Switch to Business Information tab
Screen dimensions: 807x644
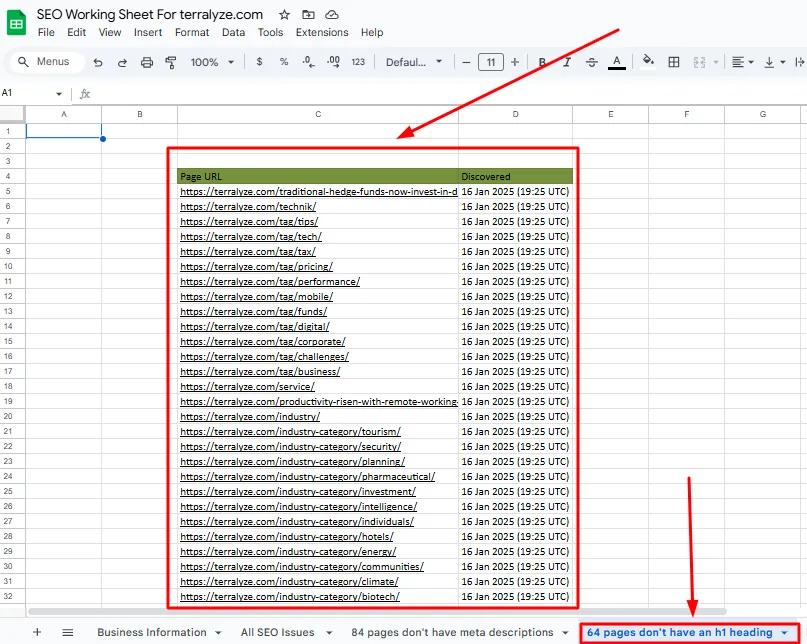[x=152, y=632]
